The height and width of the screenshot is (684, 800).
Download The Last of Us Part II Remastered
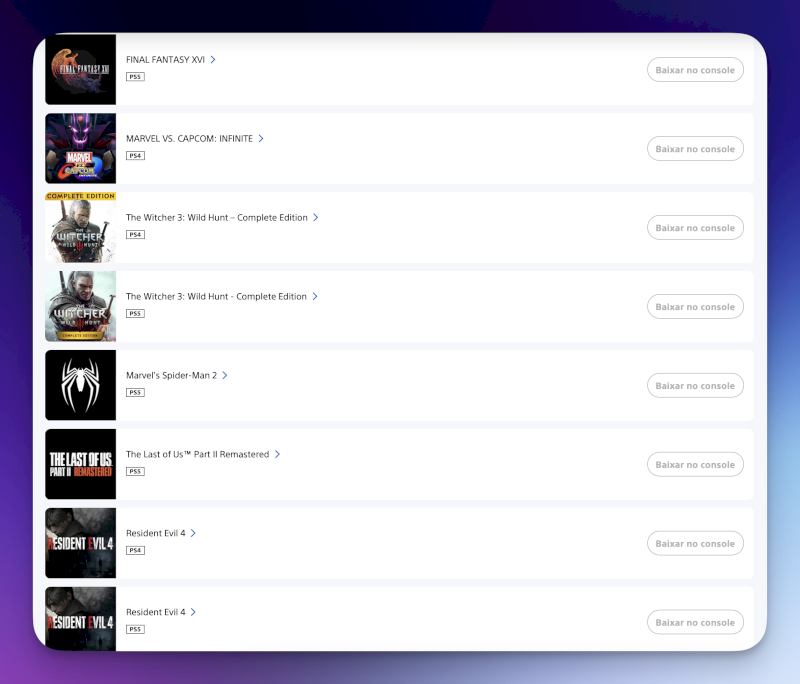695,465
